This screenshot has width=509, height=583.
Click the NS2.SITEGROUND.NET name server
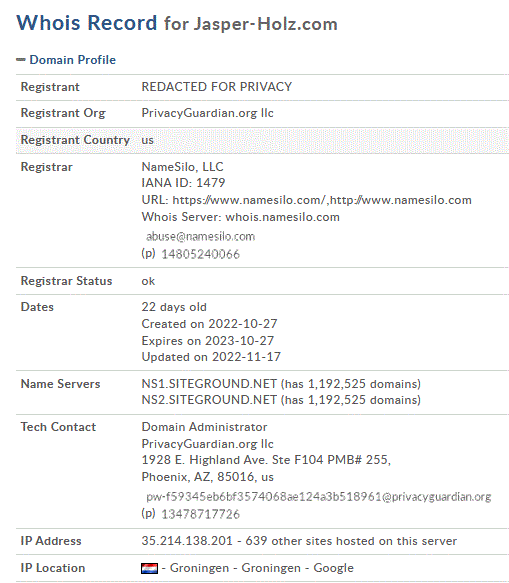209,400
